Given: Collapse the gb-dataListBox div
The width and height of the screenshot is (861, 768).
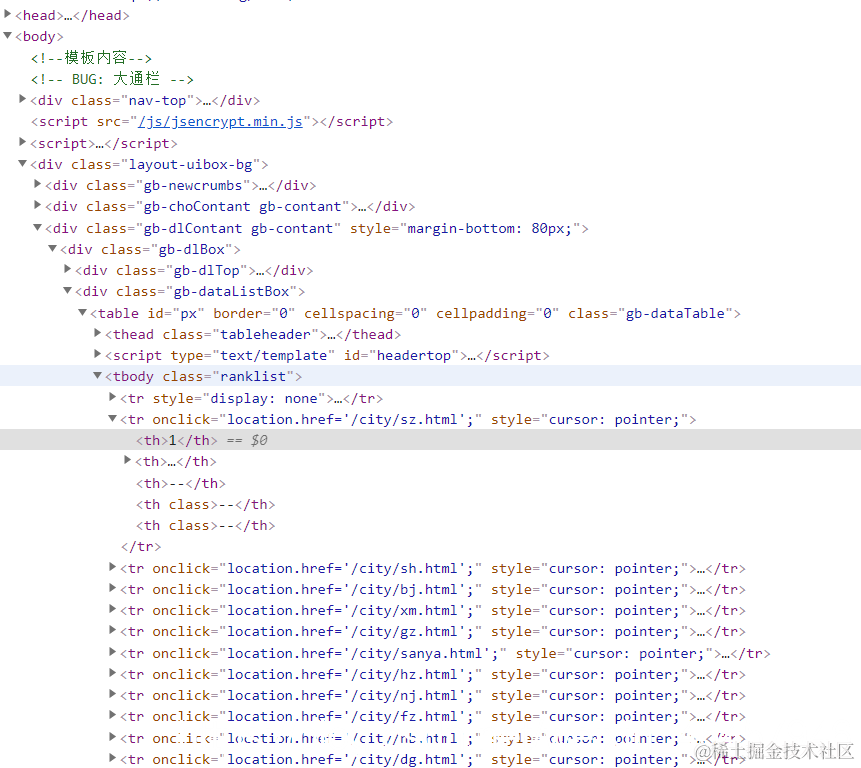Looking at the screenshot, I should point(68,290).
